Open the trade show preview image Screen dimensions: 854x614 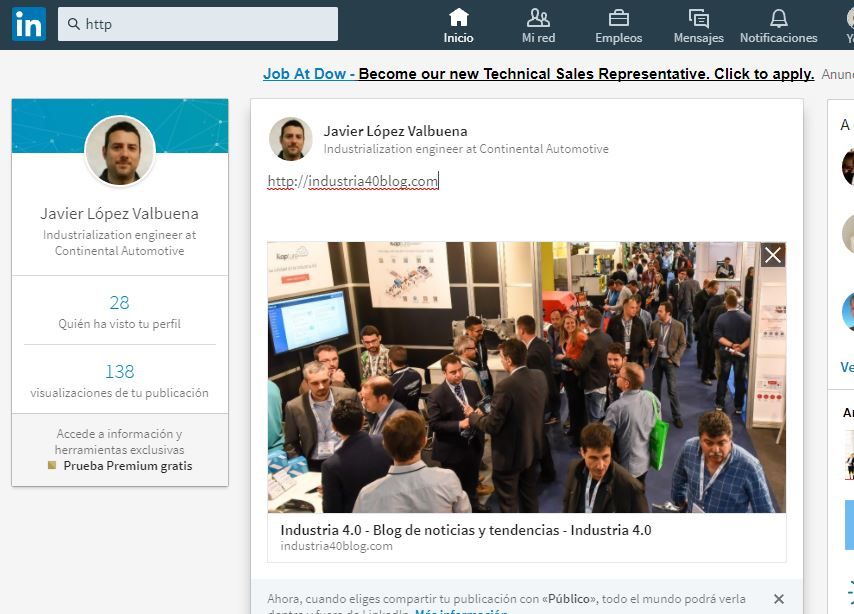tap(526, 377)
